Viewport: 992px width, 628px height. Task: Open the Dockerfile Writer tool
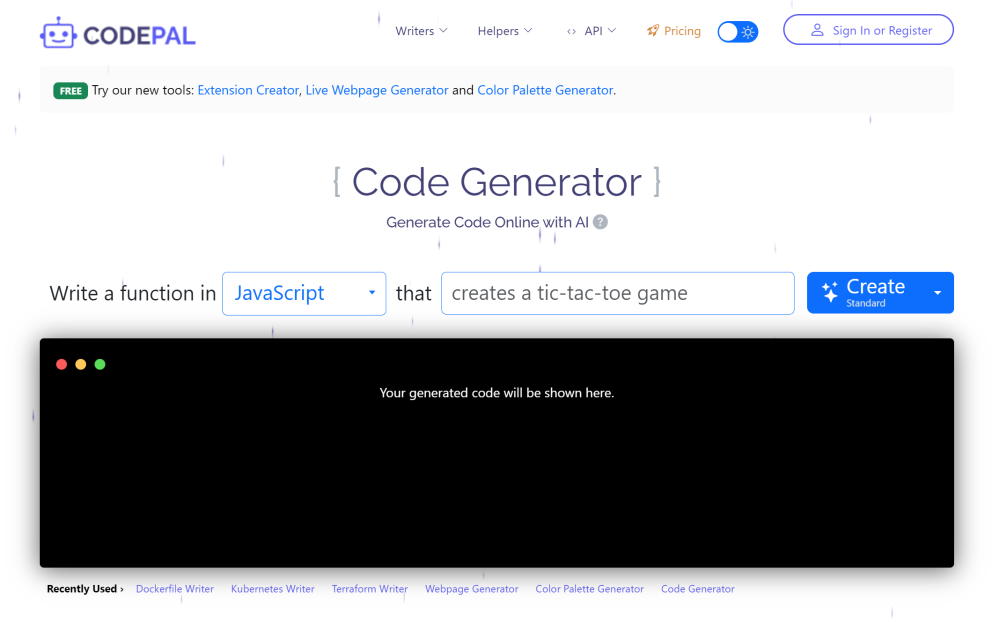click(x=175, y=589)
